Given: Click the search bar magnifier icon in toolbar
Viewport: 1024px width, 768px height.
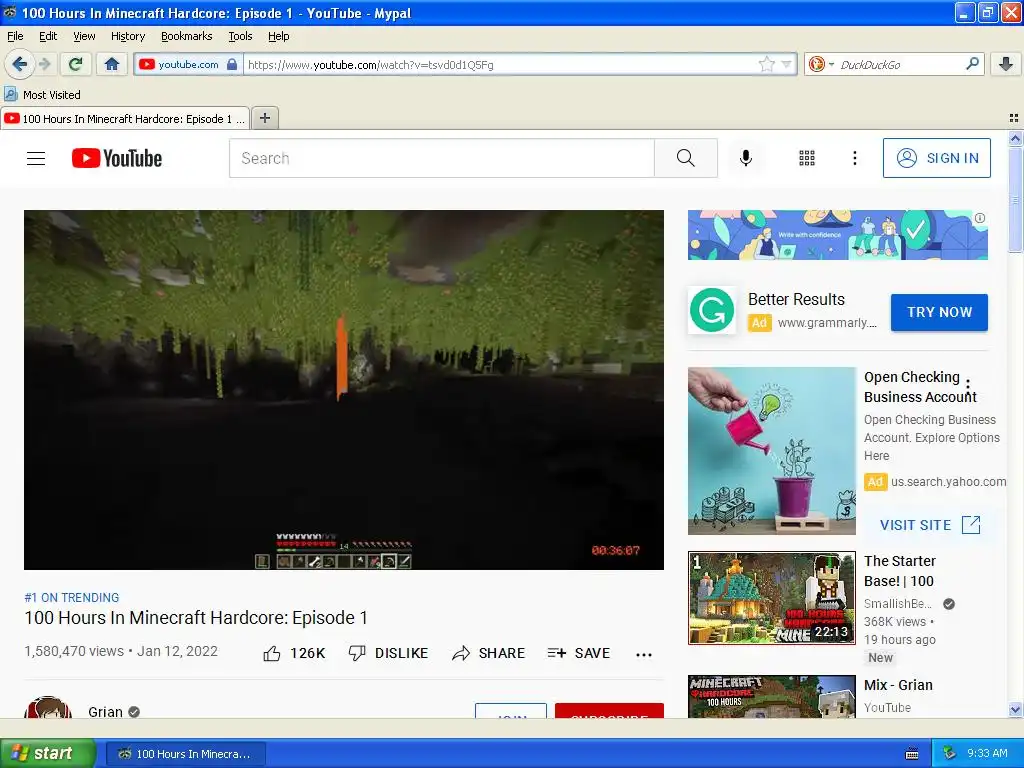Looking at the screenshot, I should point(972,64).
